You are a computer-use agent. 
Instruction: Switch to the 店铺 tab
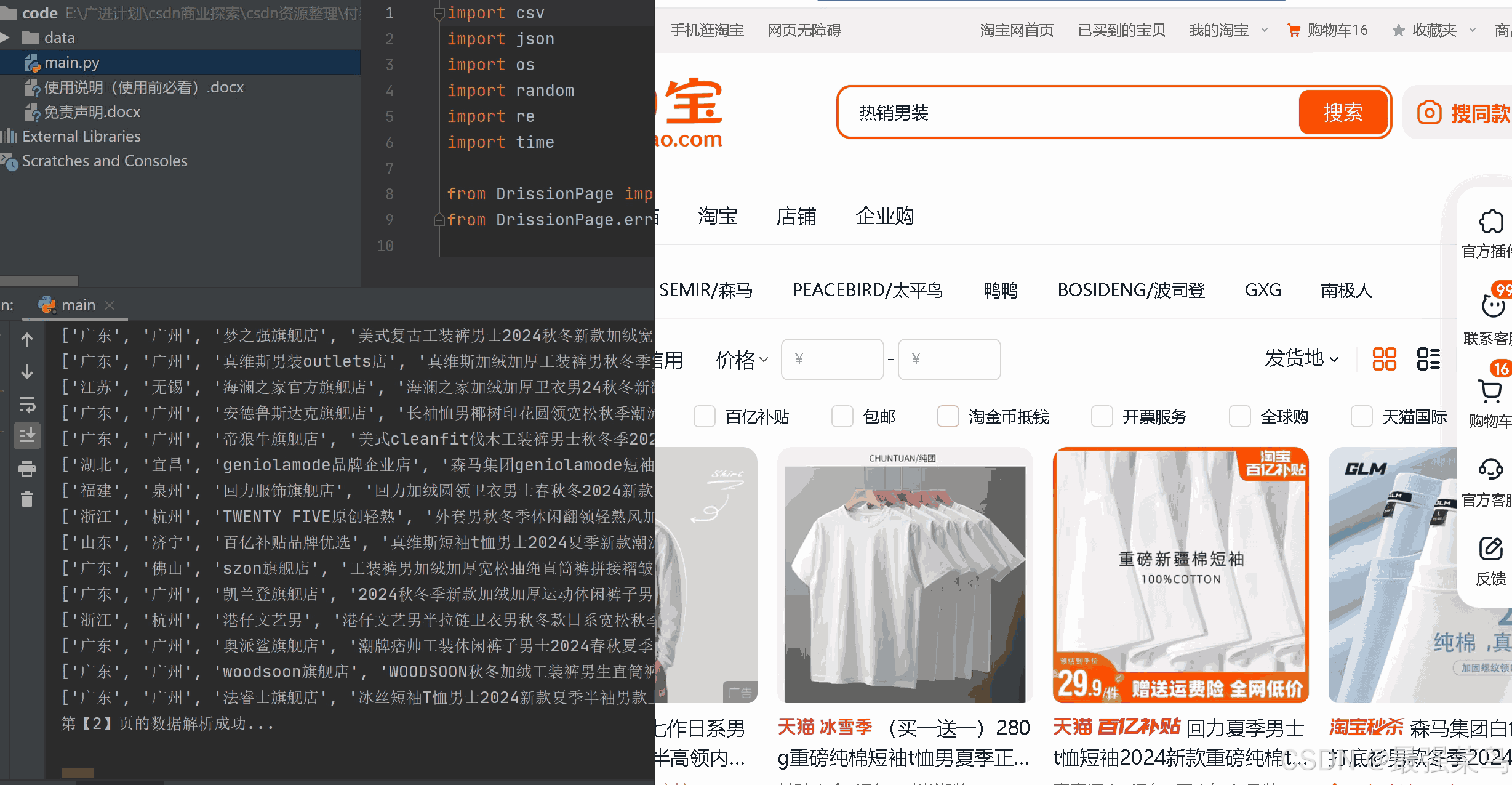pyautogui.click(x=796, y=216)
